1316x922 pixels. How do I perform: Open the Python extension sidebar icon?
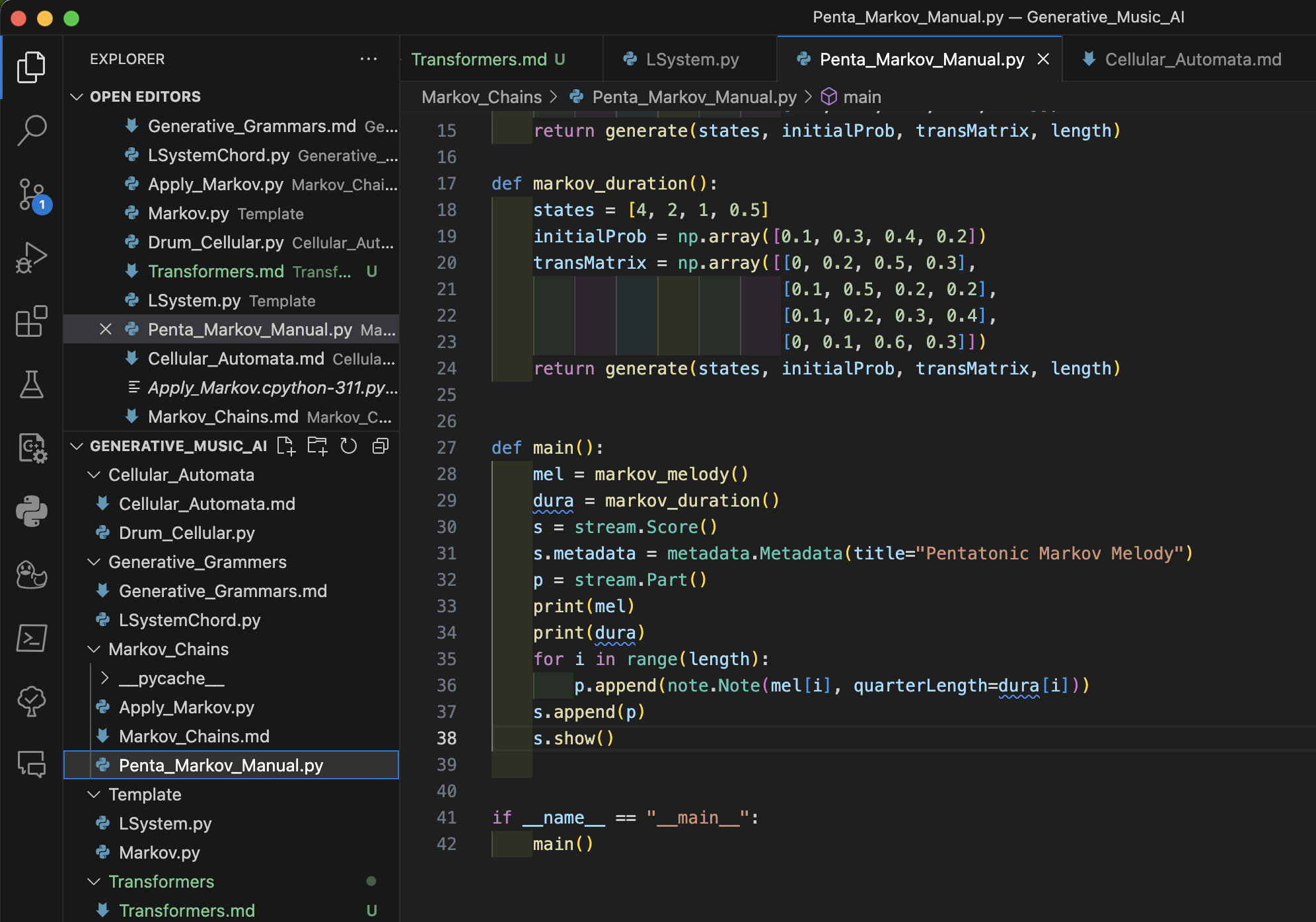[x=31, y=511]
